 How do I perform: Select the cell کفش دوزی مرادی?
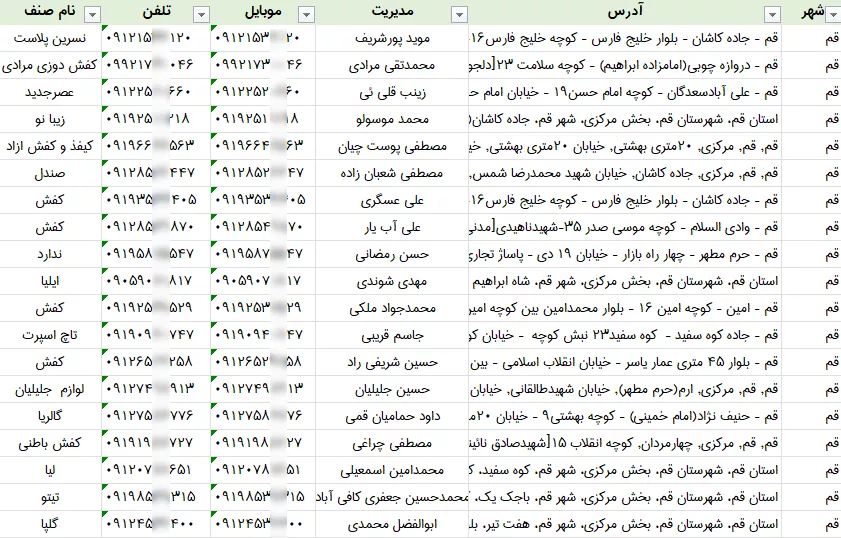click(x=50, y=65)
